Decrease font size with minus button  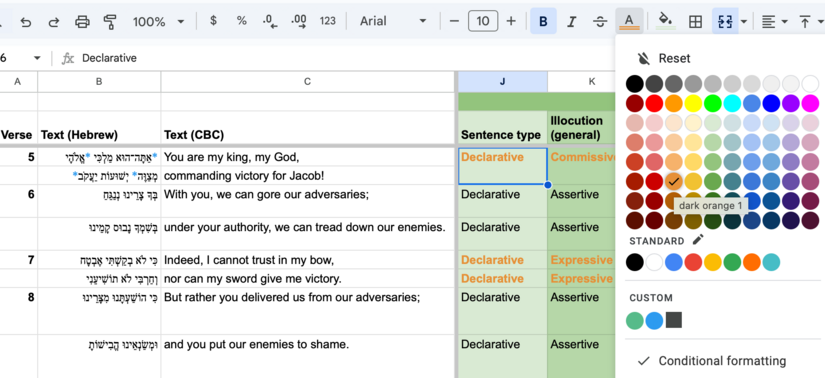pyautogui.click(x=455, y=21)
